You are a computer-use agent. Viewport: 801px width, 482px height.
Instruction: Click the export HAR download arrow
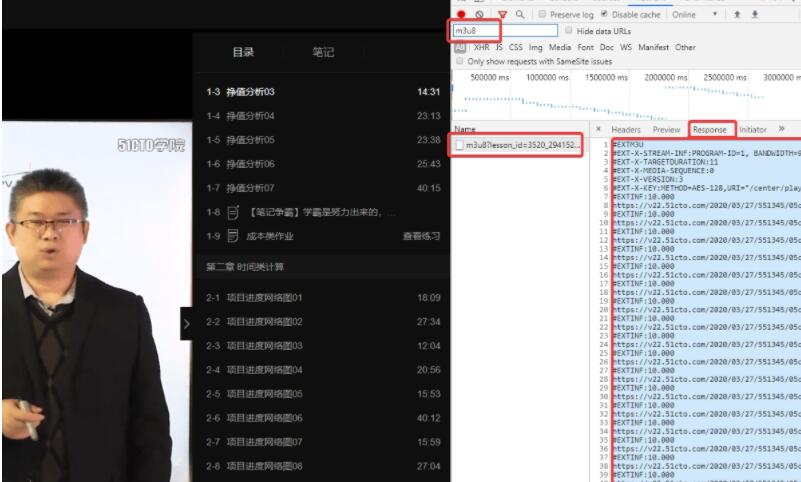(753, 15)
